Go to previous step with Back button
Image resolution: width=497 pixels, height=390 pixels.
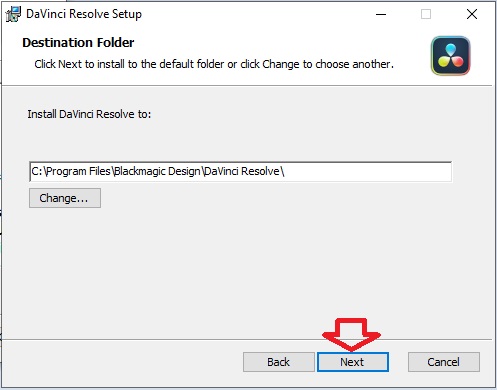coord(279,362)
